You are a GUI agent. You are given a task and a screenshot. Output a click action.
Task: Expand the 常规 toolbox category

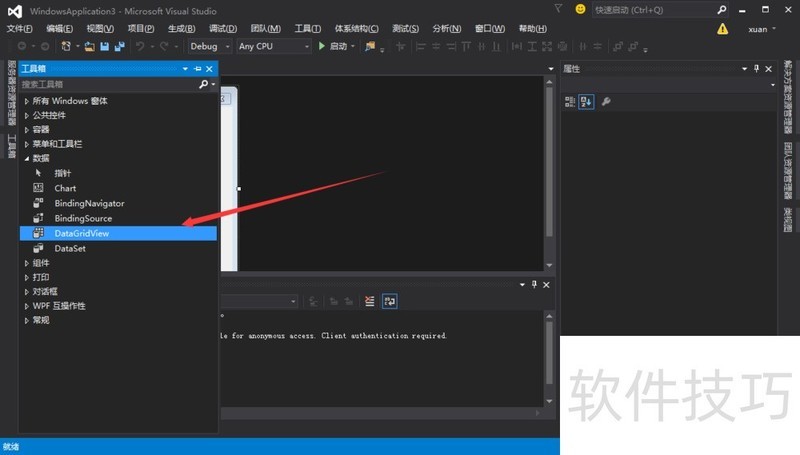coord(27,320)
